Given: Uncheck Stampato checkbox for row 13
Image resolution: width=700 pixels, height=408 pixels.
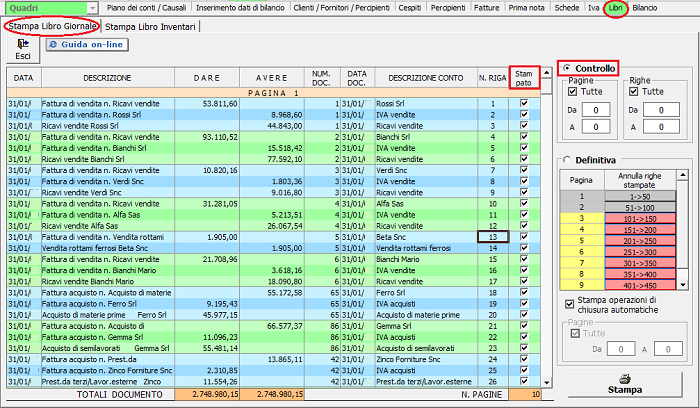Looking at the screenshot, I should (524, 236).
